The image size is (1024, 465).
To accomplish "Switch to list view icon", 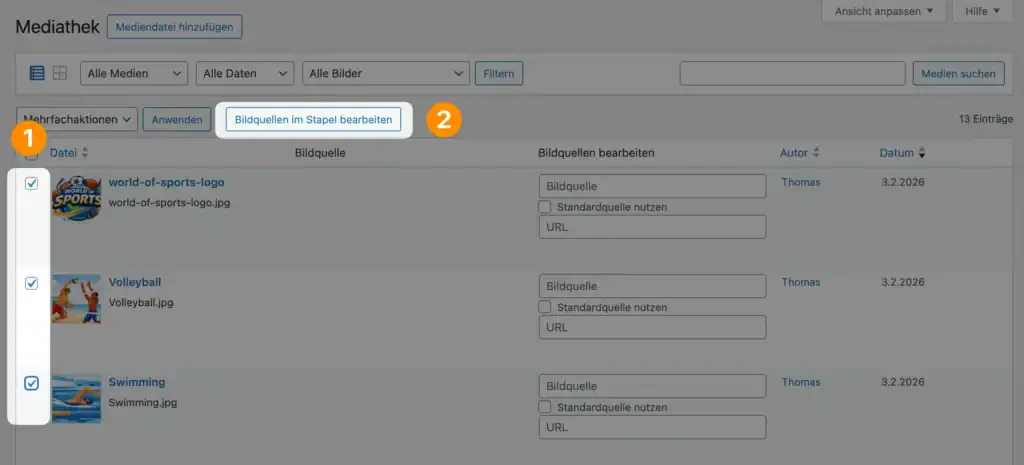I will point(37,73).
